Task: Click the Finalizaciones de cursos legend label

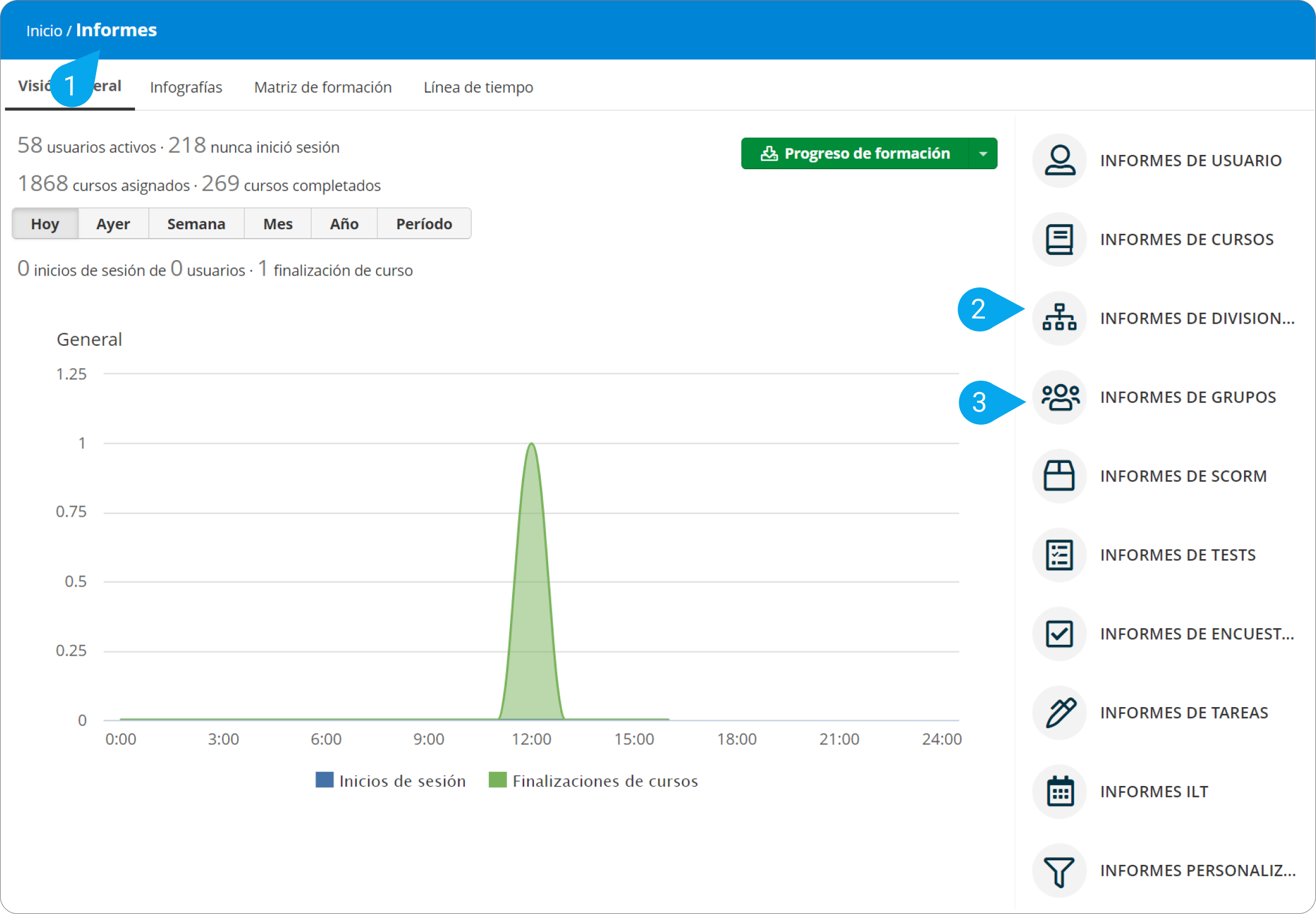Action: click(605, 781)
